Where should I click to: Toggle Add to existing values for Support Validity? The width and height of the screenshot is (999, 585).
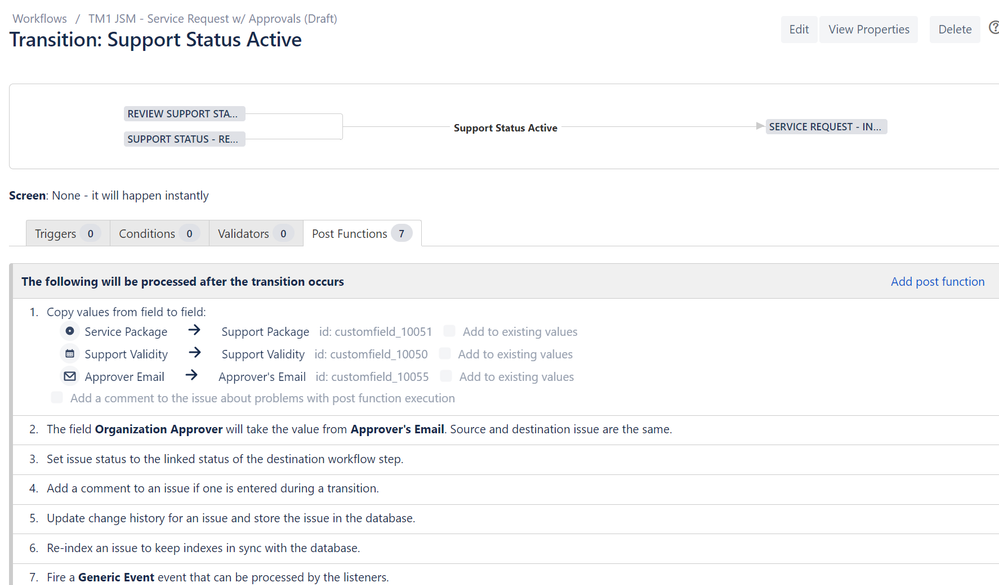445,353
